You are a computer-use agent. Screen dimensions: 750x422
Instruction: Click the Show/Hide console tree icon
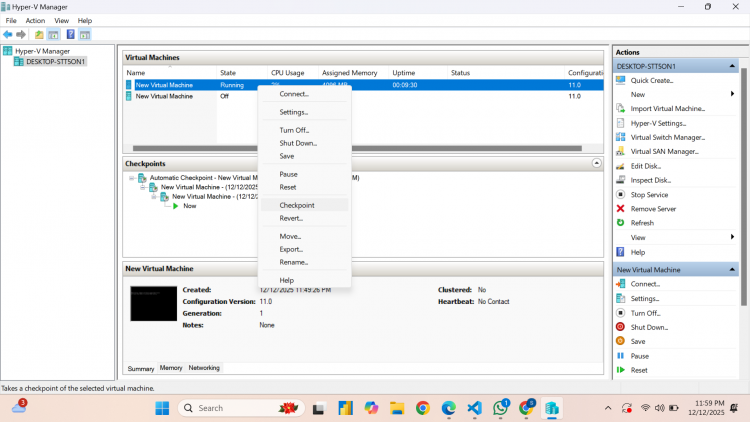pyautogui.click(x=53, y=34)
